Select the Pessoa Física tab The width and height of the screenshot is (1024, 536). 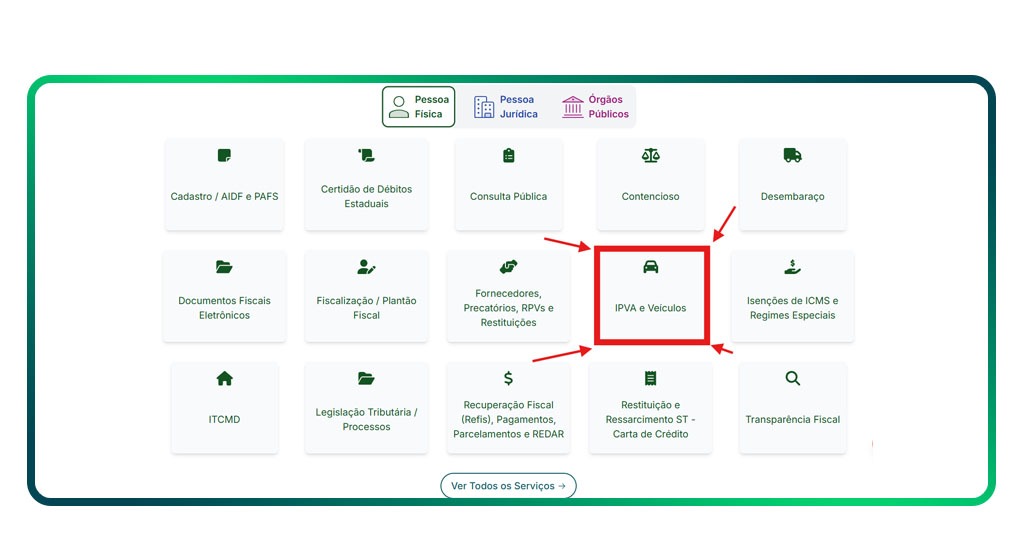(418, 107)
